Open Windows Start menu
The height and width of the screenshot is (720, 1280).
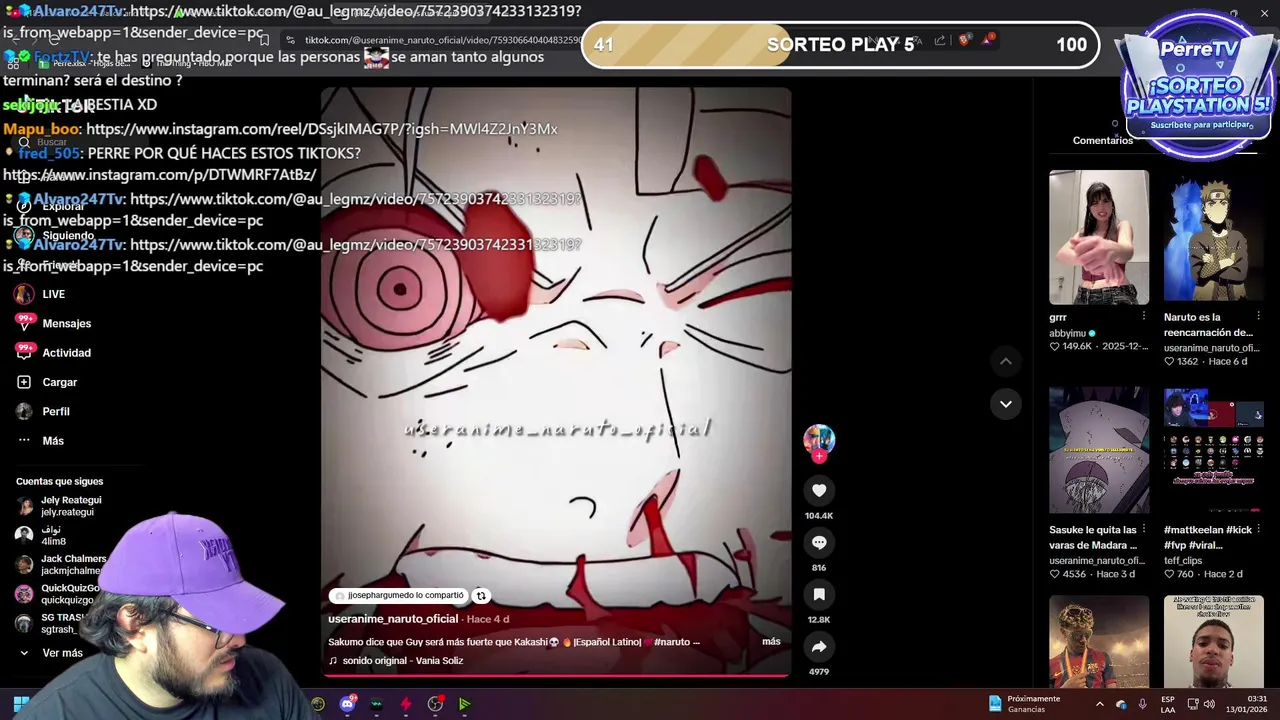[x=20, y=704]
